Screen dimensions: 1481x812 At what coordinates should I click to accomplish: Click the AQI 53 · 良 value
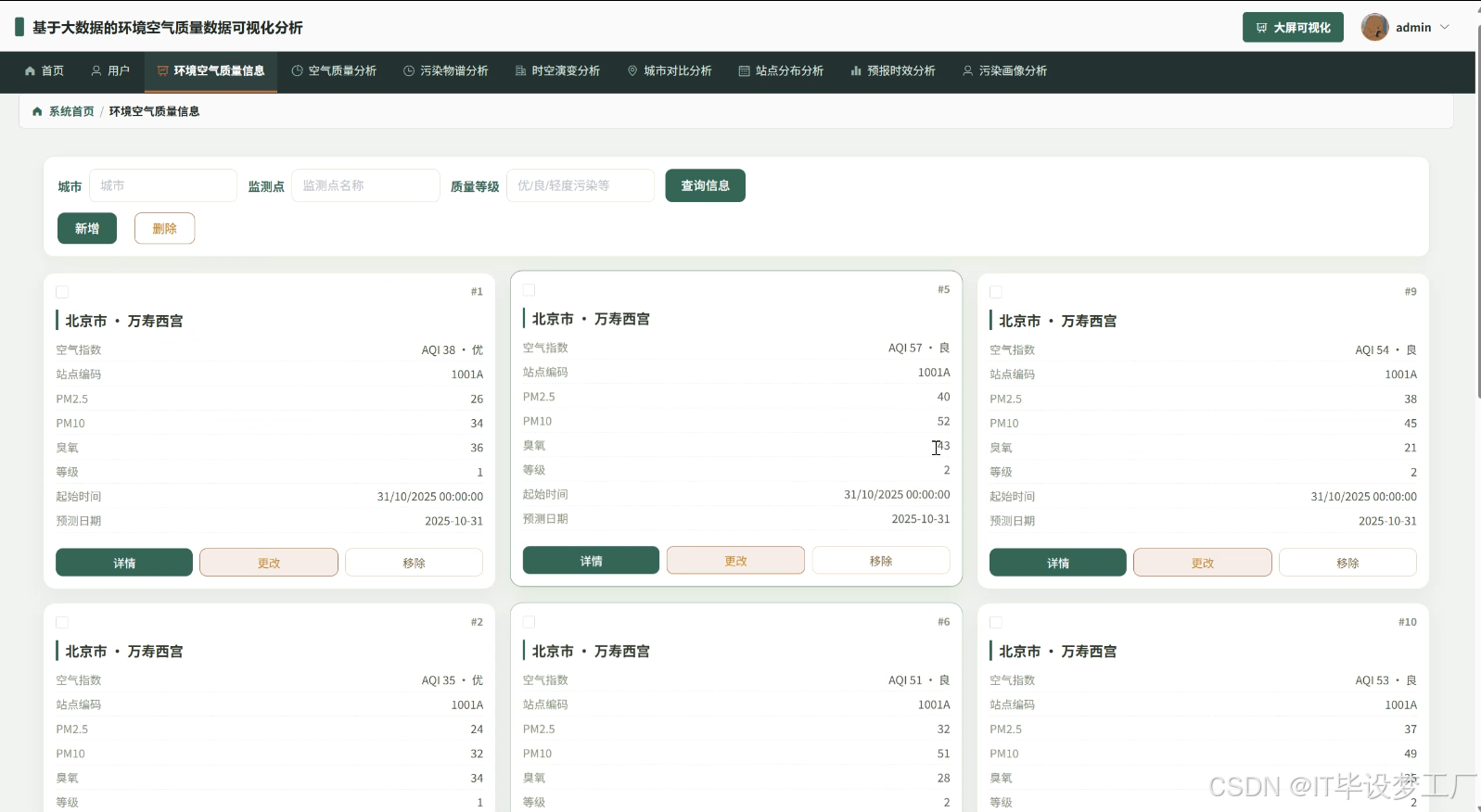point(1385,680)
